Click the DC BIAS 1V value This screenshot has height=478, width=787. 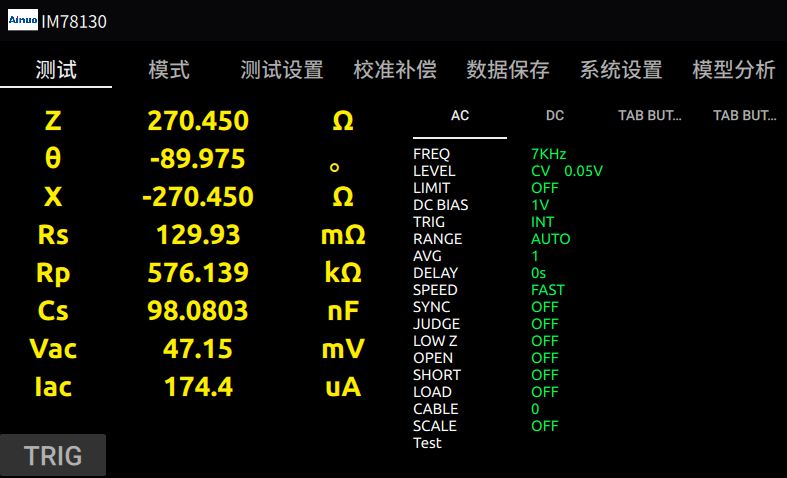540,205
